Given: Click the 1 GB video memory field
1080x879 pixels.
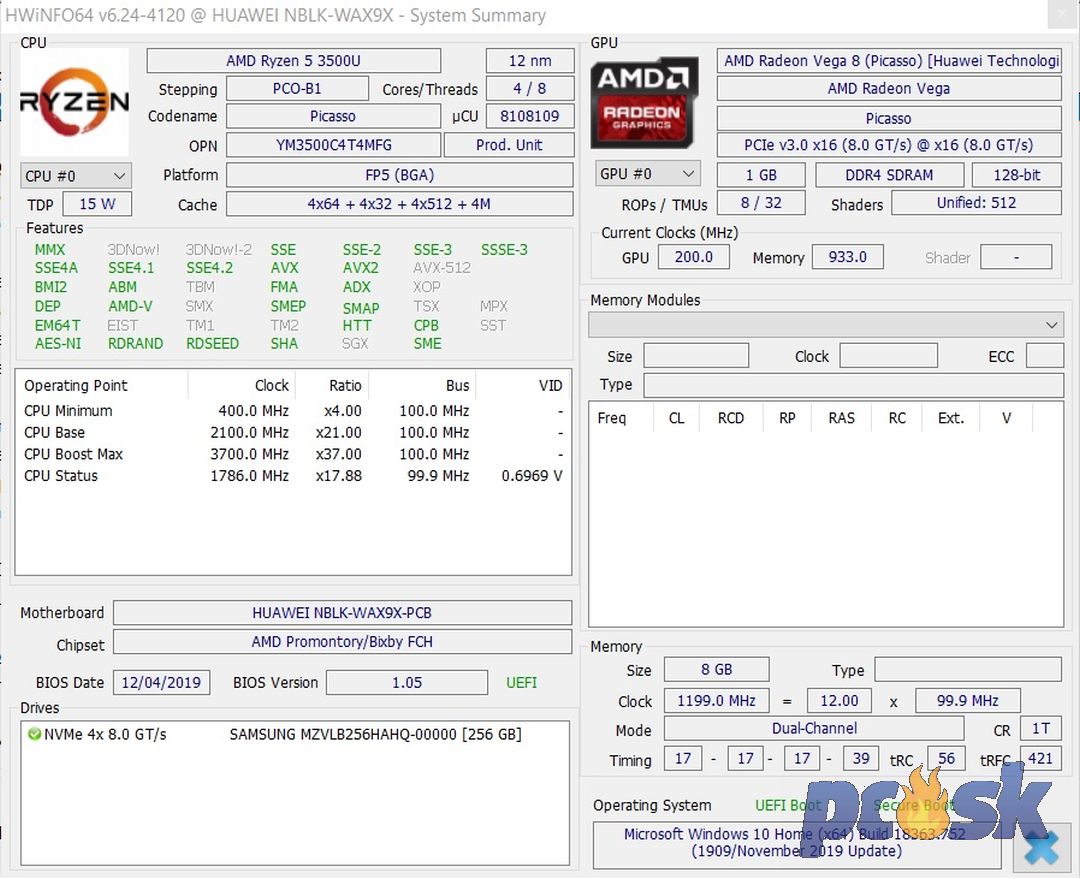Looking at the screenshot, I should (761, 175).
